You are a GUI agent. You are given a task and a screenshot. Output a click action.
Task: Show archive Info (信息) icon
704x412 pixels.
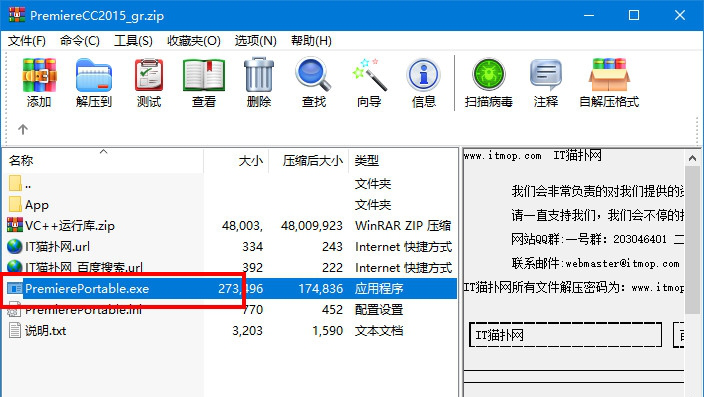(423, 75)
